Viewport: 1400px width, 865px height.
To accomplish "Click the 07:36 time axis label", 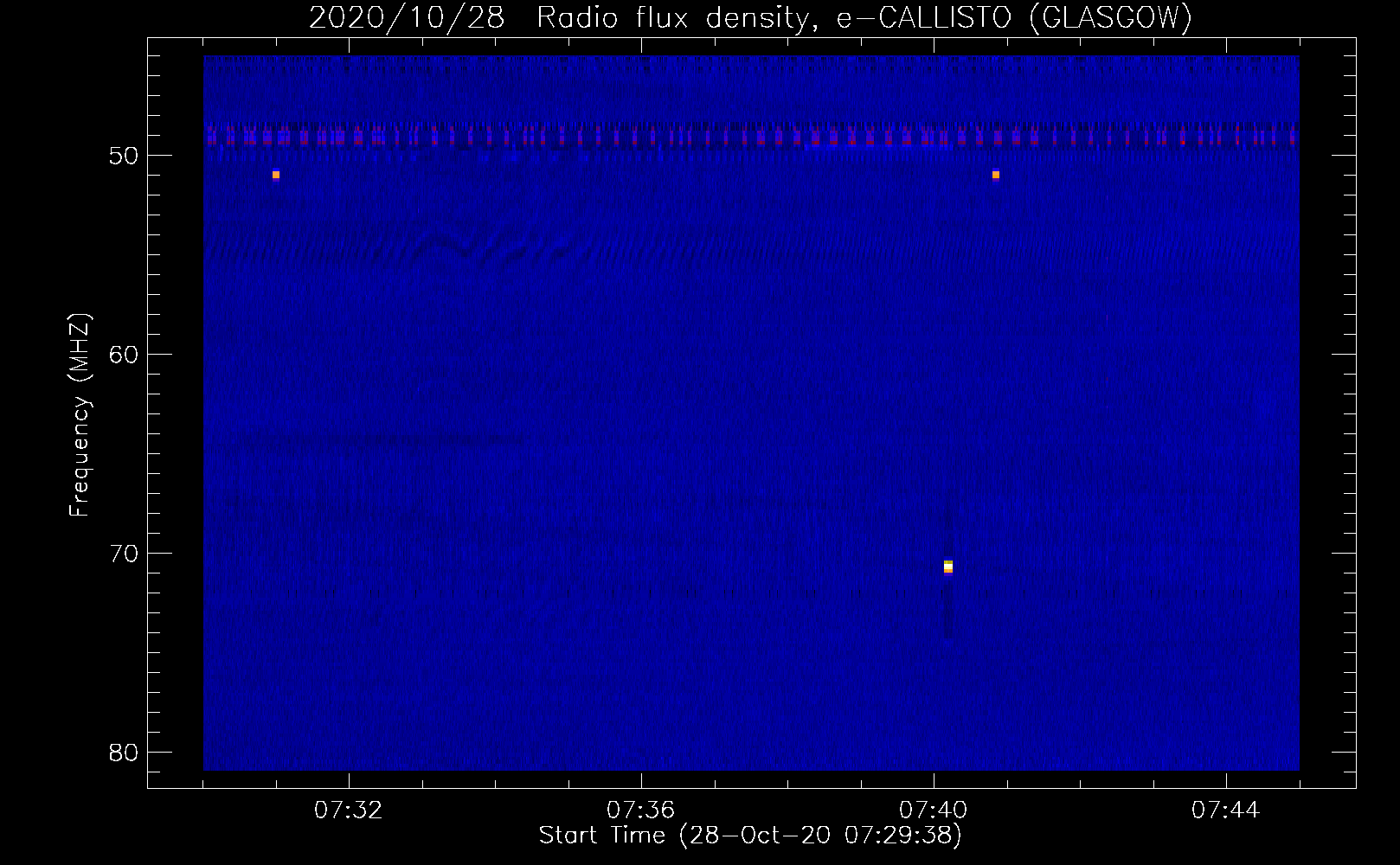I will (640, 811).
